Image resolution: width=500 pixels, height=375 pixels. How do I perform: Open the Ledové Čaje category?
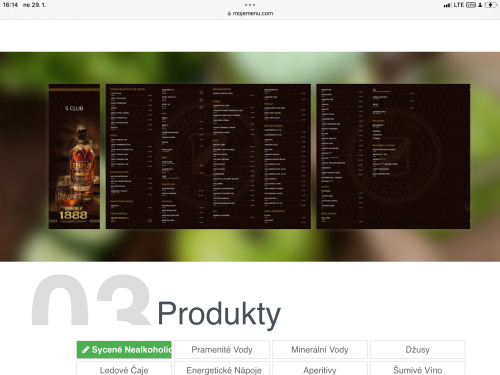(124, 369)
